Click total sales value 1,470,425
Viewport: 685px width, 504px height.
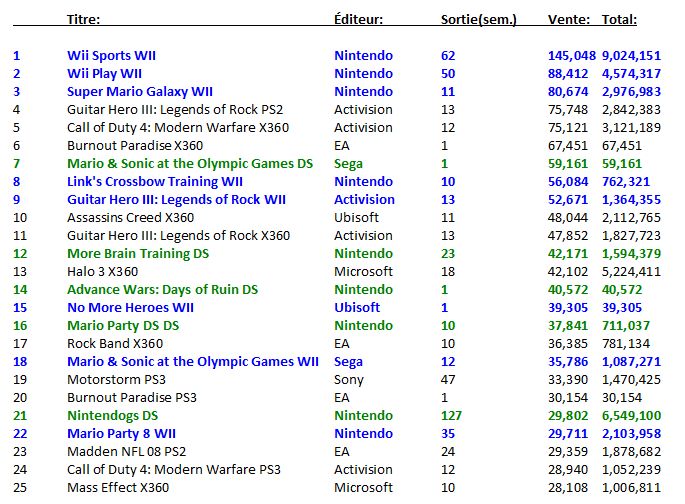pyautogui.click(x=631, y=380)
